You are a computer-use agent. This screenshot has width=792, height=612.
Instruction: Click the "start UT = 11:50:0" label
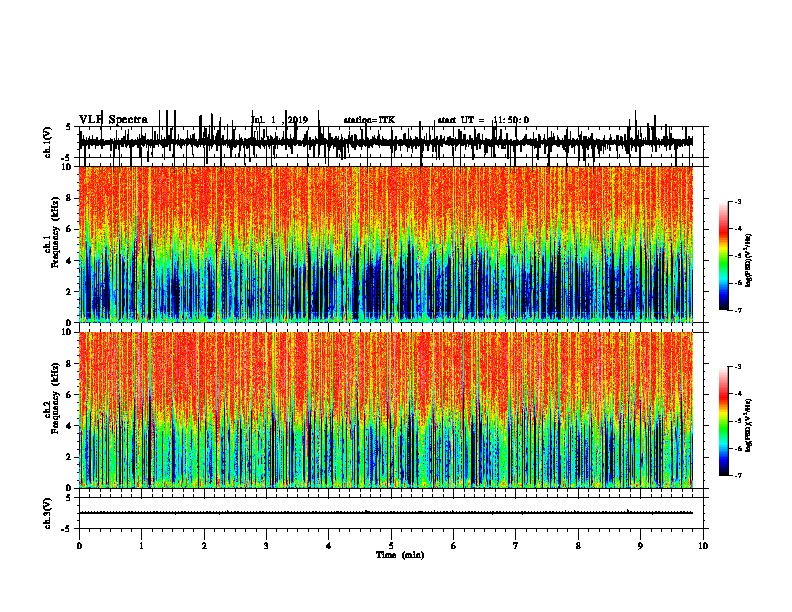pos(483,120)
